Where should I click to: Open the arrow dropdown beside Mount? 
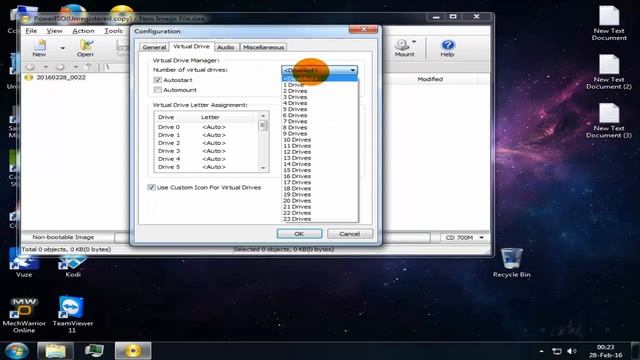point(414,42)
